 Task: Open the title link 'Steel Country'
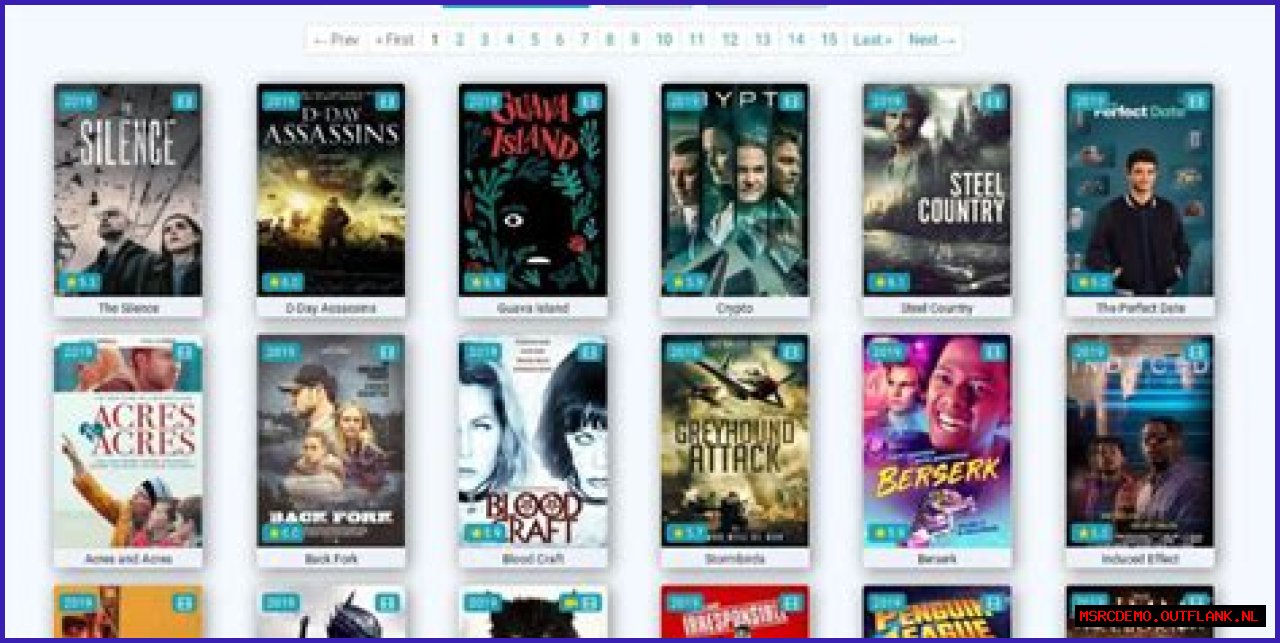click(x=937, y=308)
